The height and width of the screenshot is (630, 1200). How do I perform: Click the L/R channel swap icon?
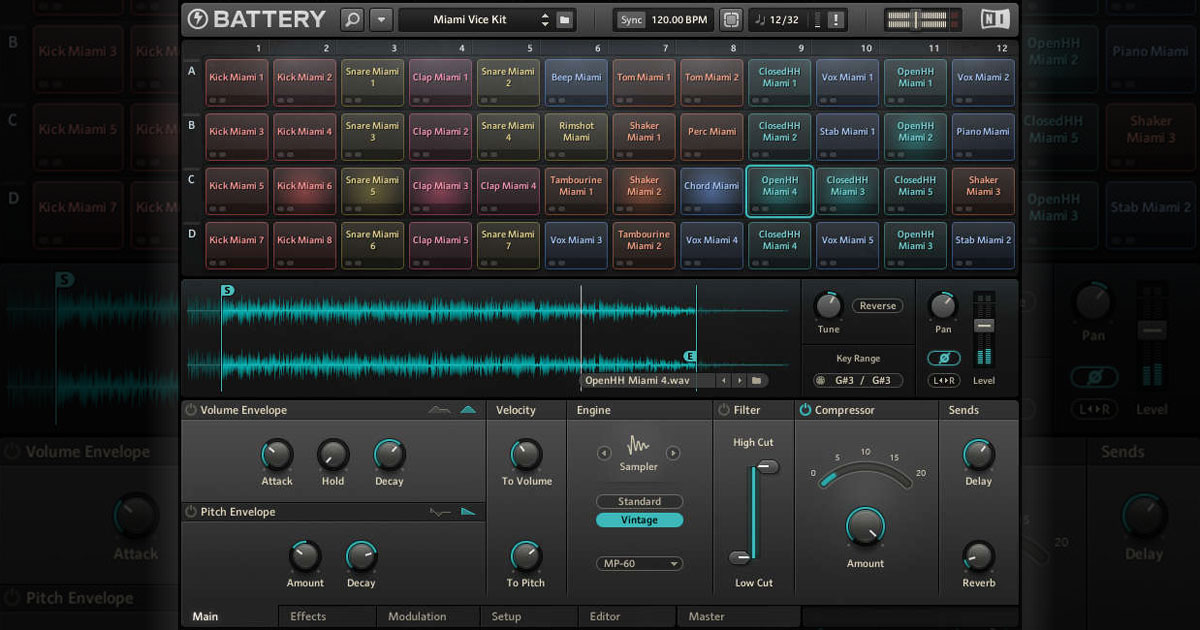point(943,380)
